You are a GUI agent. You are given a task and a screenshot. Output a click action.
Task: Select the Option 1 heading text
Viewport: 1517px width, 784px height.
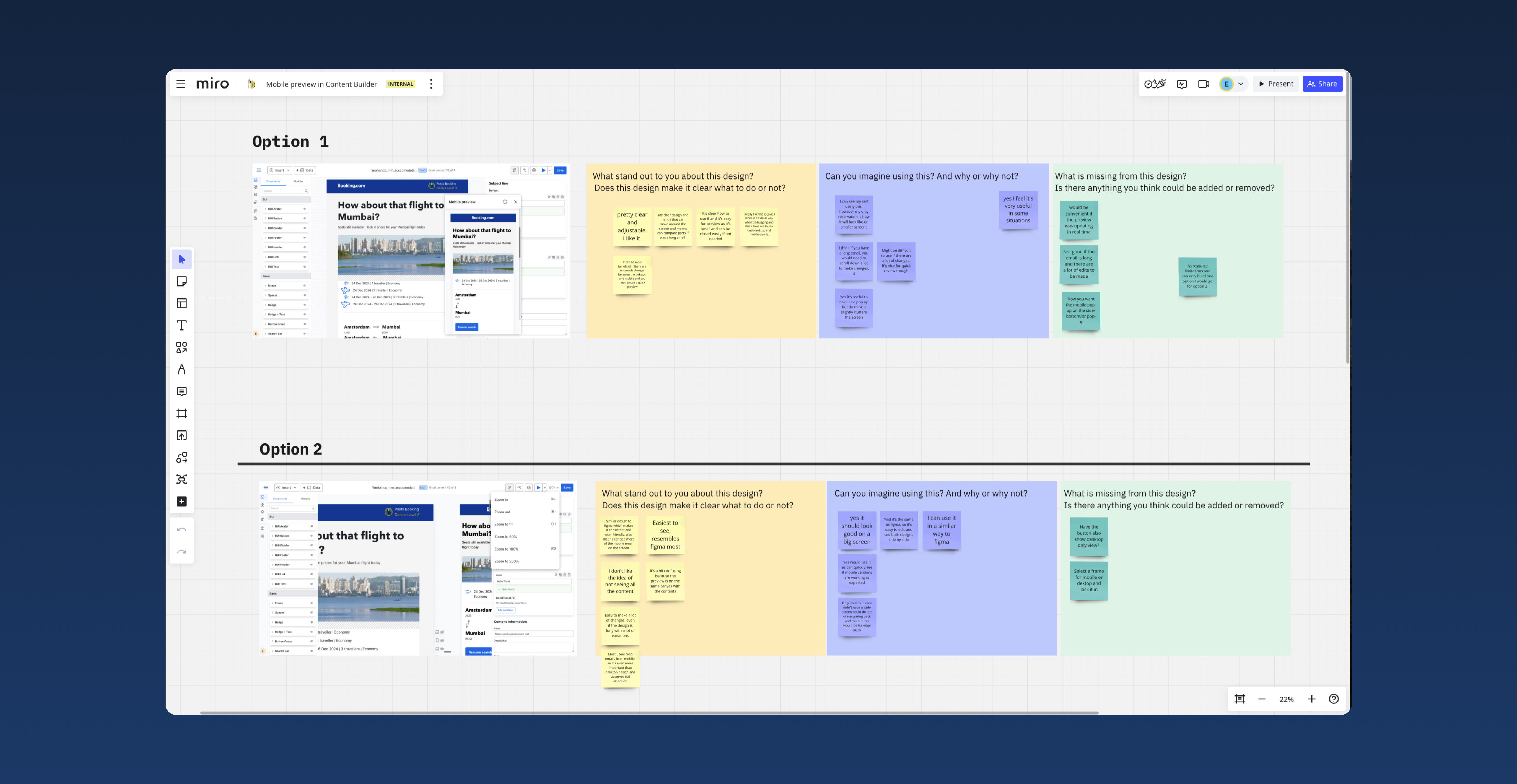click(x=290, y=141)
